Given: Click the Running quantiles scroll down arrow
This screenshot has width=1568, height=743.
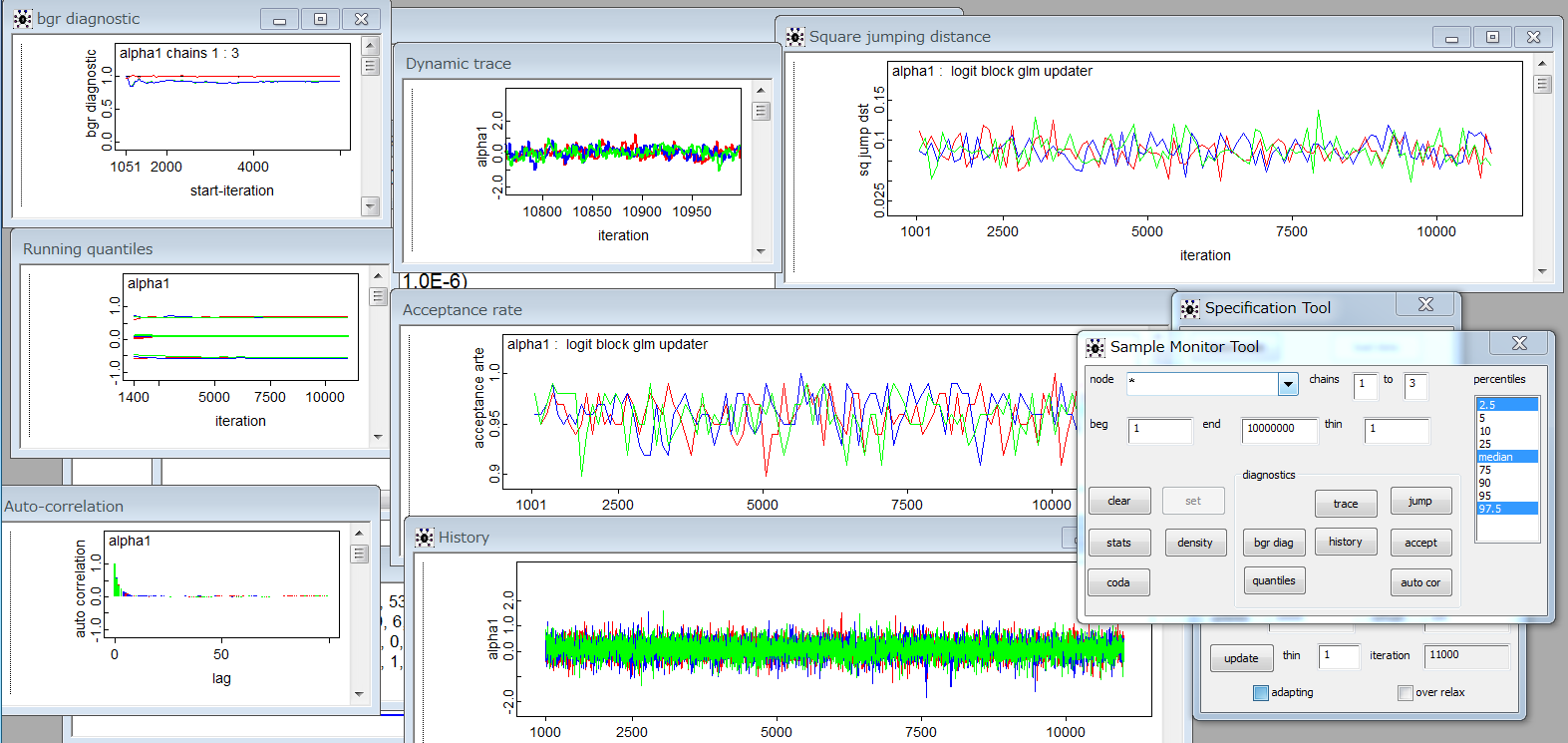Looking at the screenshot, I should (x=378, y=437).
